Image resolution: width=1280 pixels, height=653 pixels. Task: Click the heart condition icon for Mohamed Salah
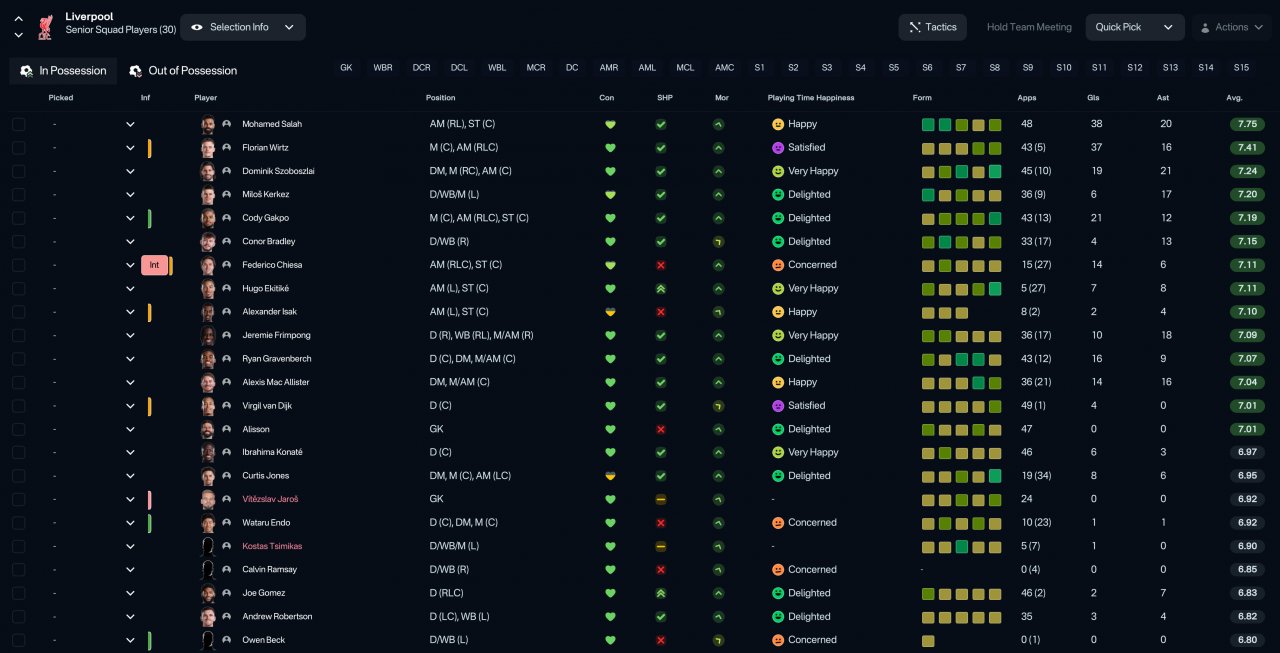610,124
